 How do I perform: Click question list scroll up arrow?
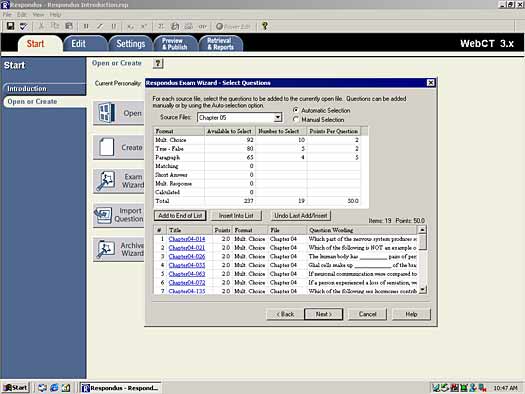423,230
